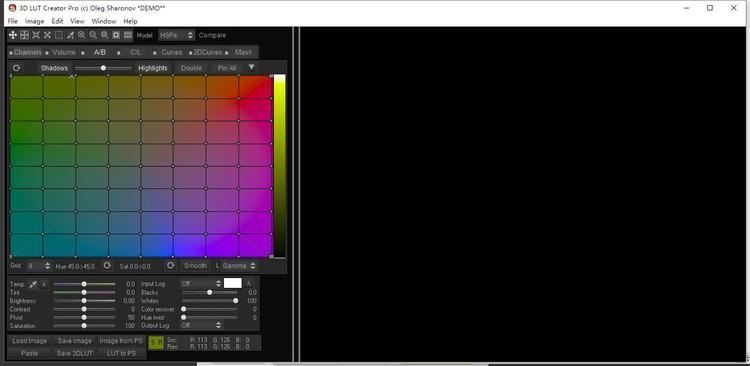
Task: Toggle the A/B enable dot
Action: pos(83,53)
